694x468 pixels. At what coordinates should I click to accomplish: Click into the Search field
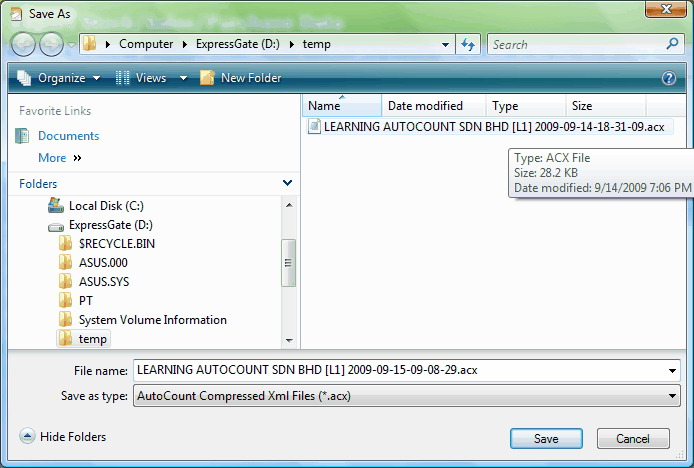pyautogui.click(x=575, y=44)
